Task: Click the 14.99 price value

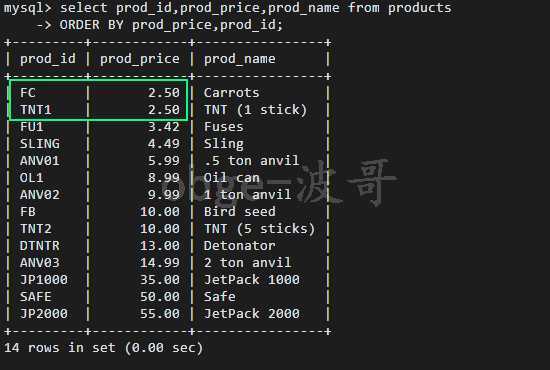Action: click(160, 263)
